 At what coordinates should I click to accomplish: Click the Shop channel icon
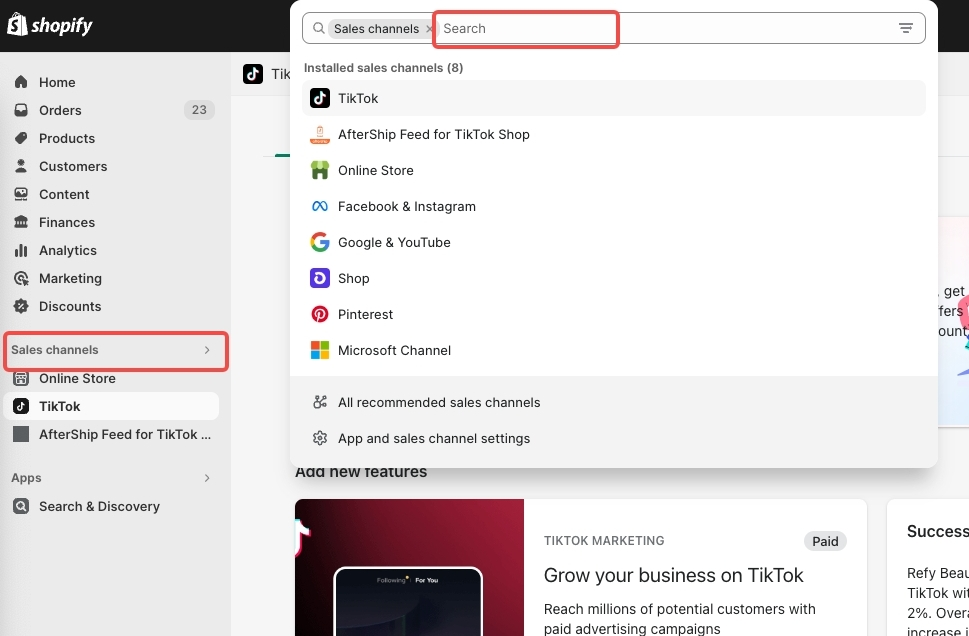coord(320,278)
